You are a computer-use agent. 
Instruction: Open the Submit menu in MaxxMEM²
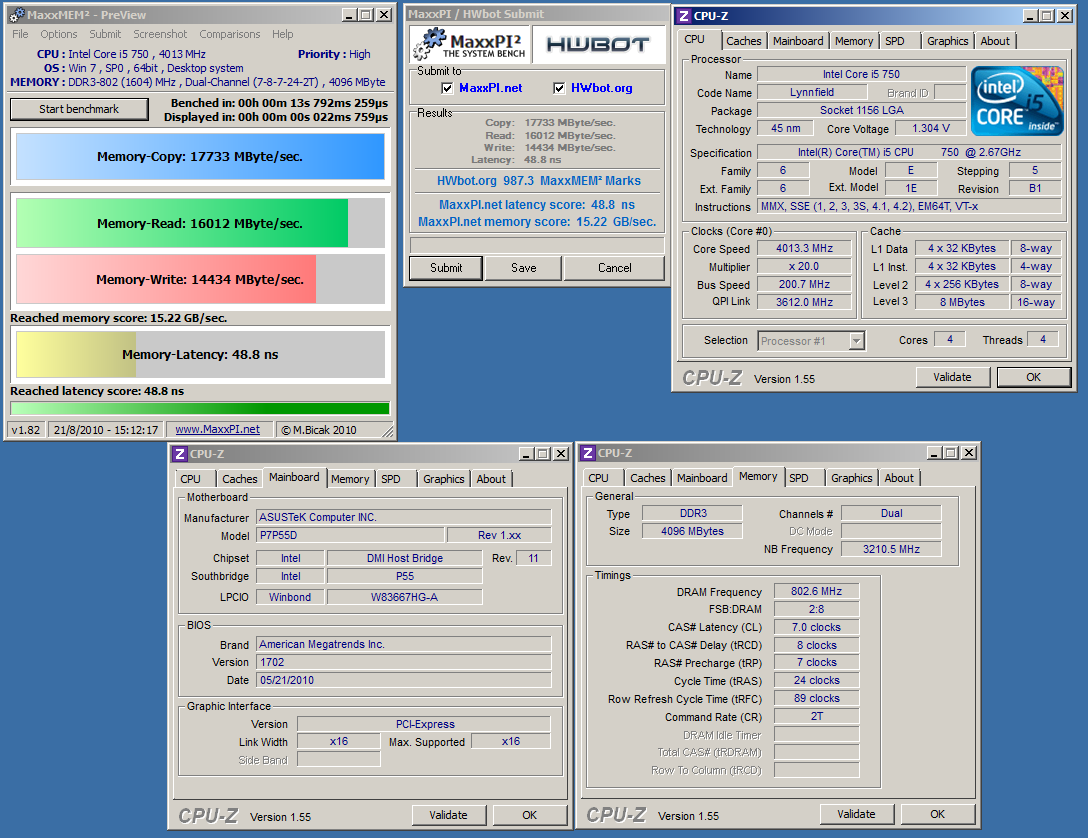click(x=105, y=34)
